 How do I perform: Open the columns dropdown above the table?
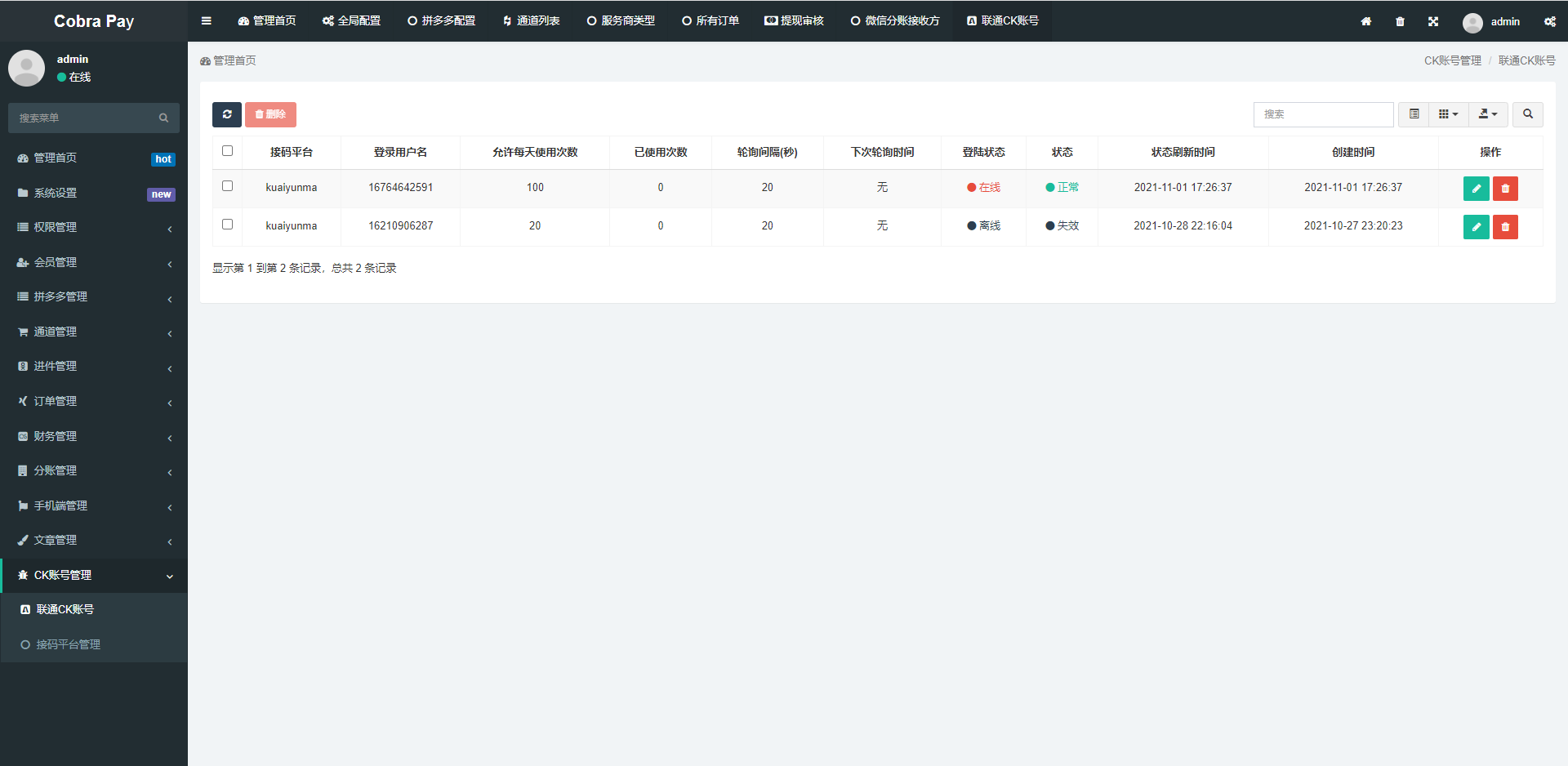pyautogui.click(x=1447, y=114)
